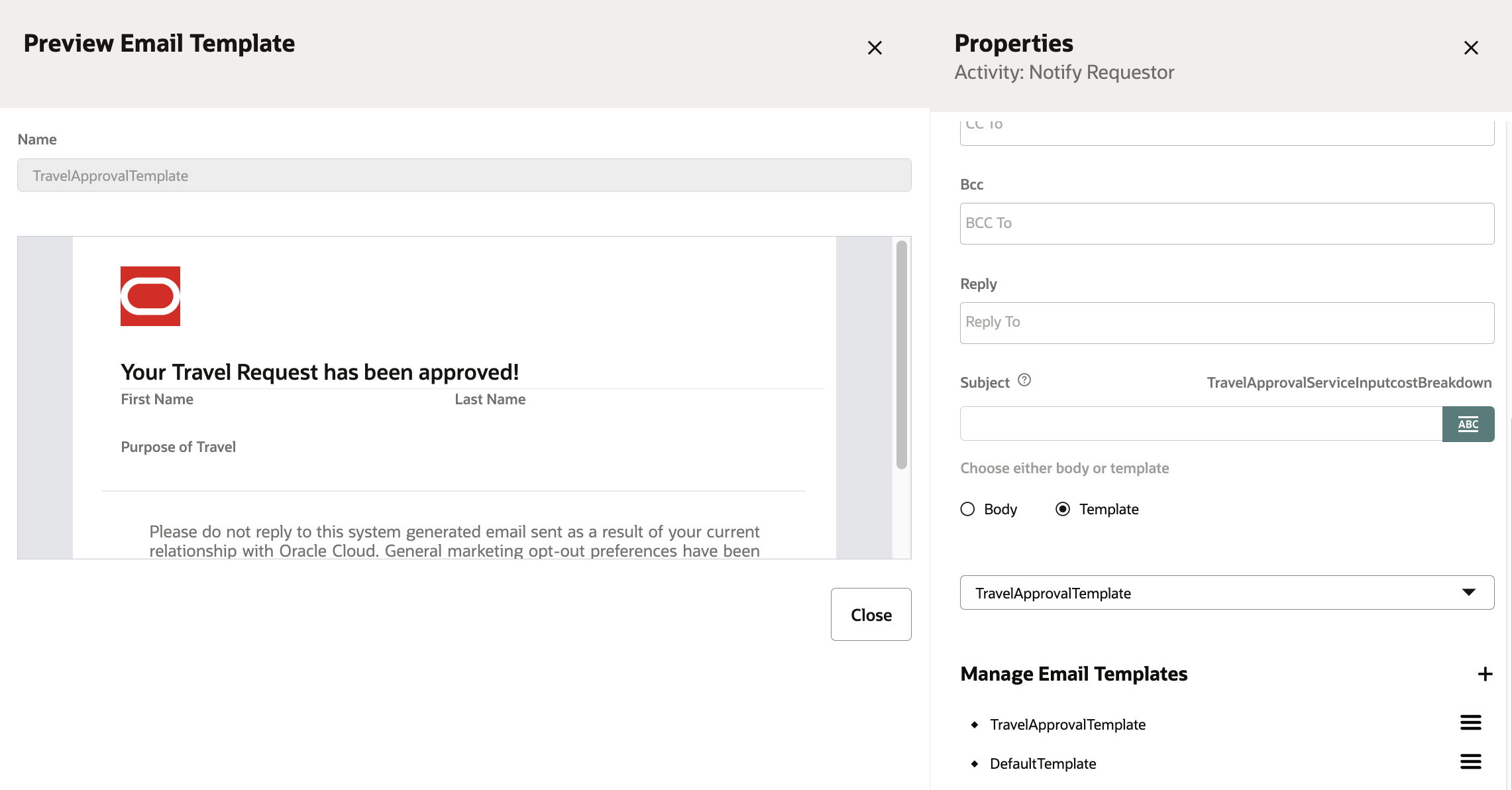The image size is (1512, 790).
Task: Open the hamburger menu for TravelApprovalTemplate
Action: [x=1470, y=723]
